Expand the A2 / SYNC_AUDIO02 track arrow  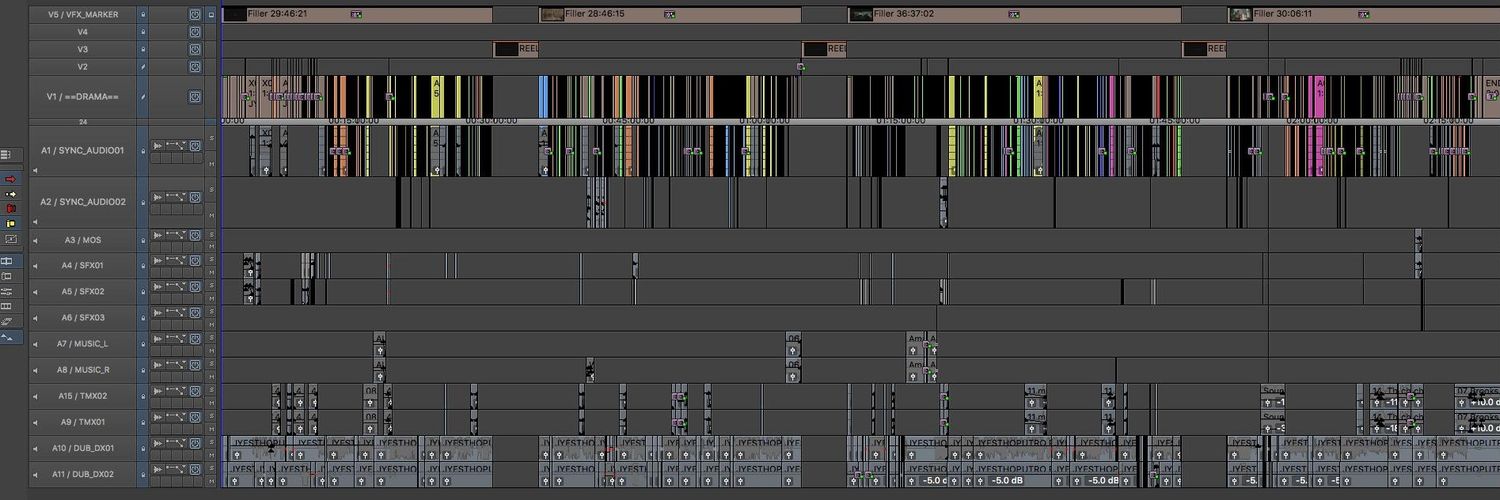[x=36, y=222]
